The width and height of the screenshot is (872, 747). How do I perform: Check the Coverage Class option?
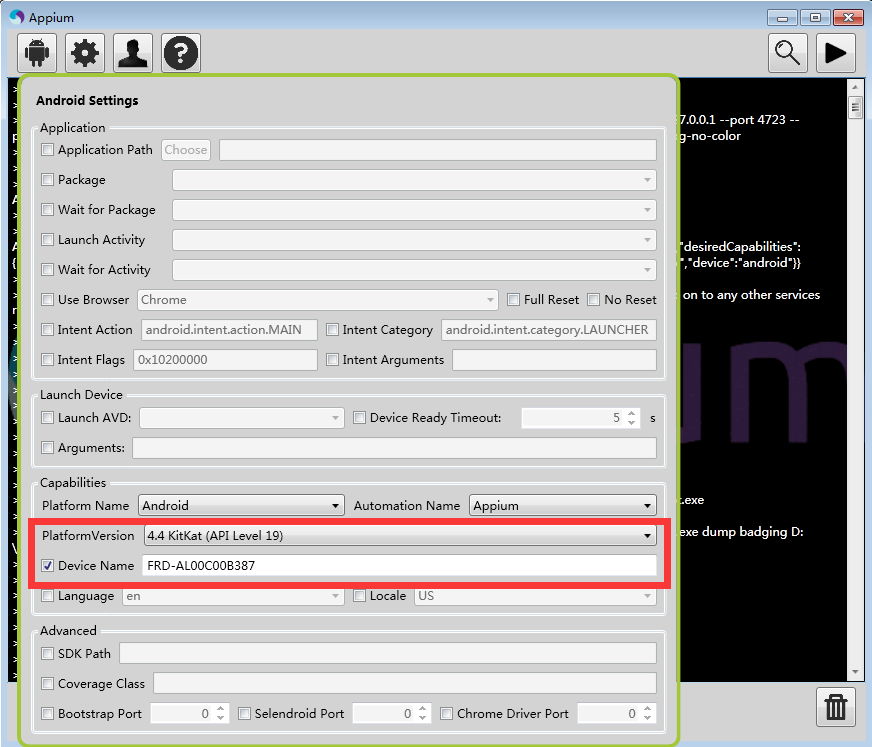pos(48,684)
